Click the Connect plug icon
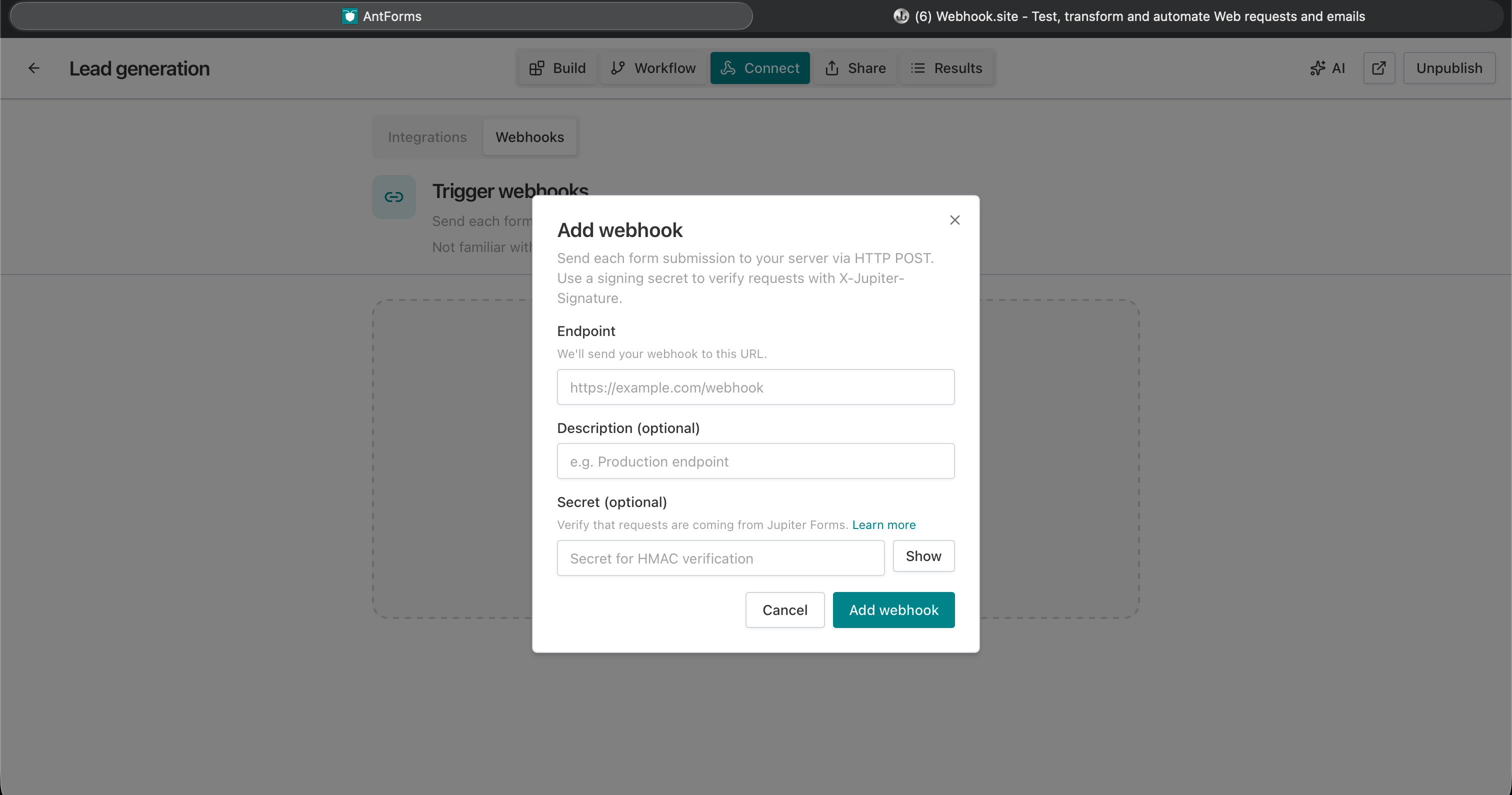The image size is (1512, 795). 728,68
